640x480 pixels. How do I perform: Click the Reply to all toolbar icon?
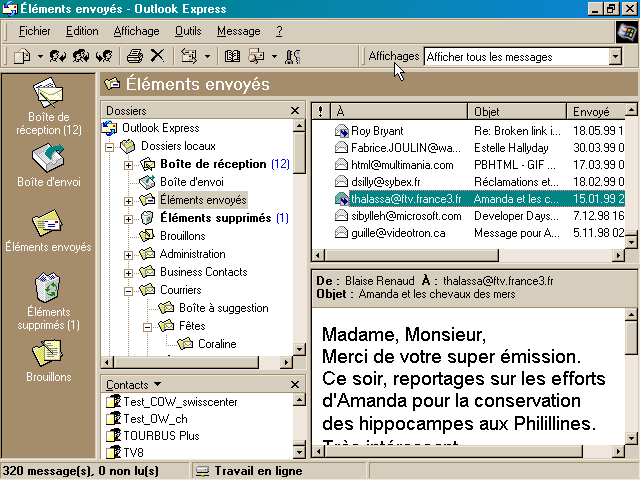[x=81, y=56]
